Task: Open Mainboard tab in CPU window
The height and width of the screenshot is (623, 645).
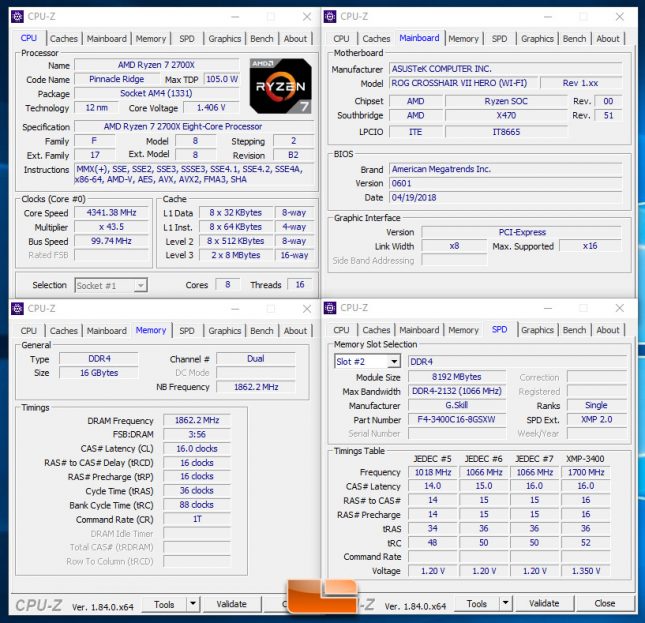Action: coord(107,39)
